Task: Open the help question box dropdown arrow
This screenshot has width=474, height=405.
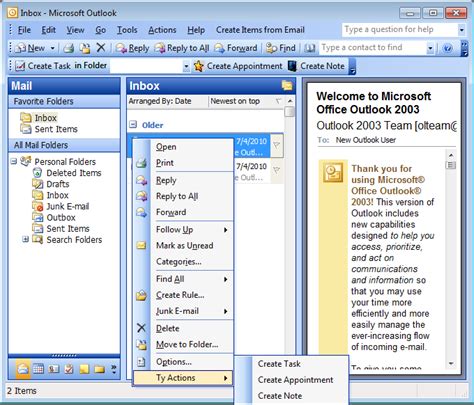Action: pyautogui.click(x=462, y=30)
